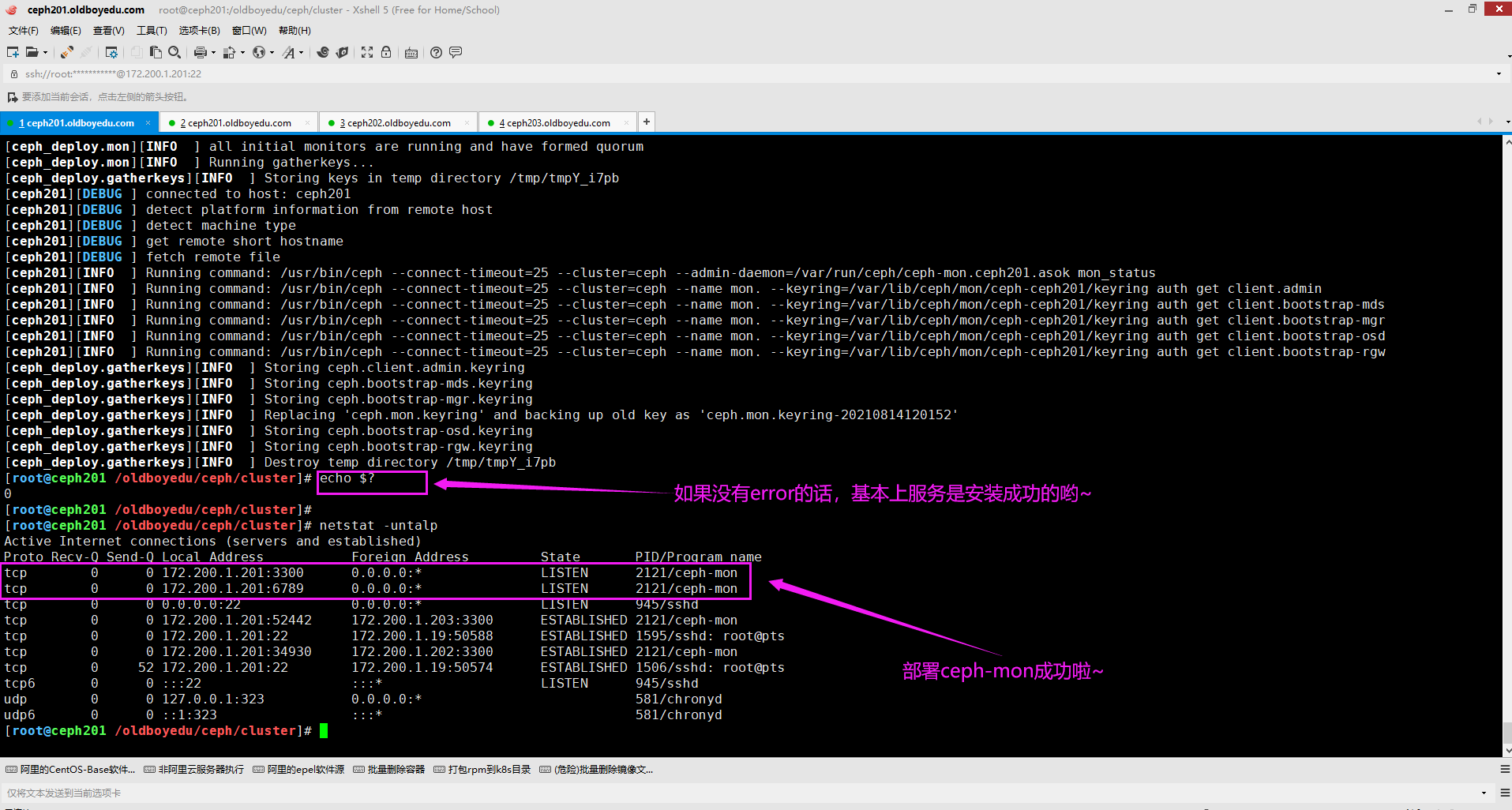
Task: Click the lock screen icon
Action: click(x=386, y=52)
